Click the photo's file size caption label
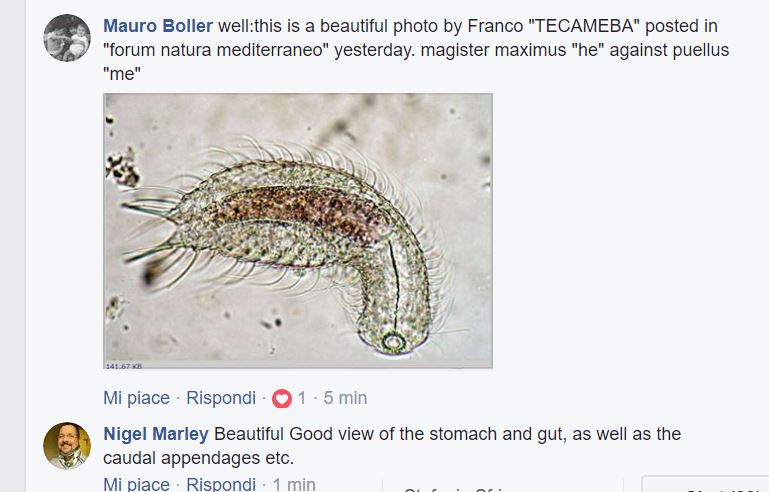Image resolution: width=769 pixels, height=492 pixels. click(124, 366)
